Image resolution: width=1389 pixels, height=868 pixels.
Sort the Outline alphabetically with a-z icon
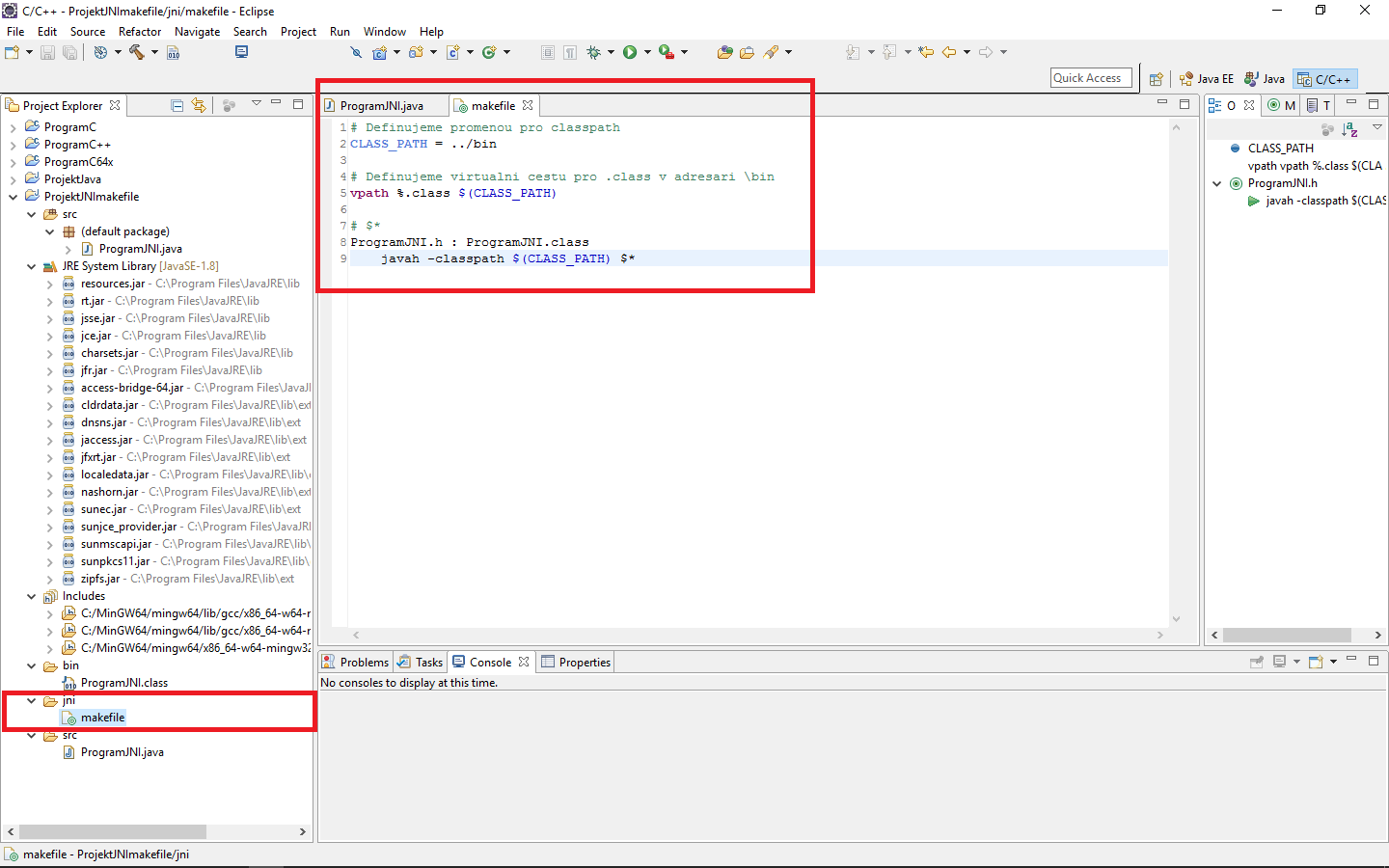tap(1349, 128)
